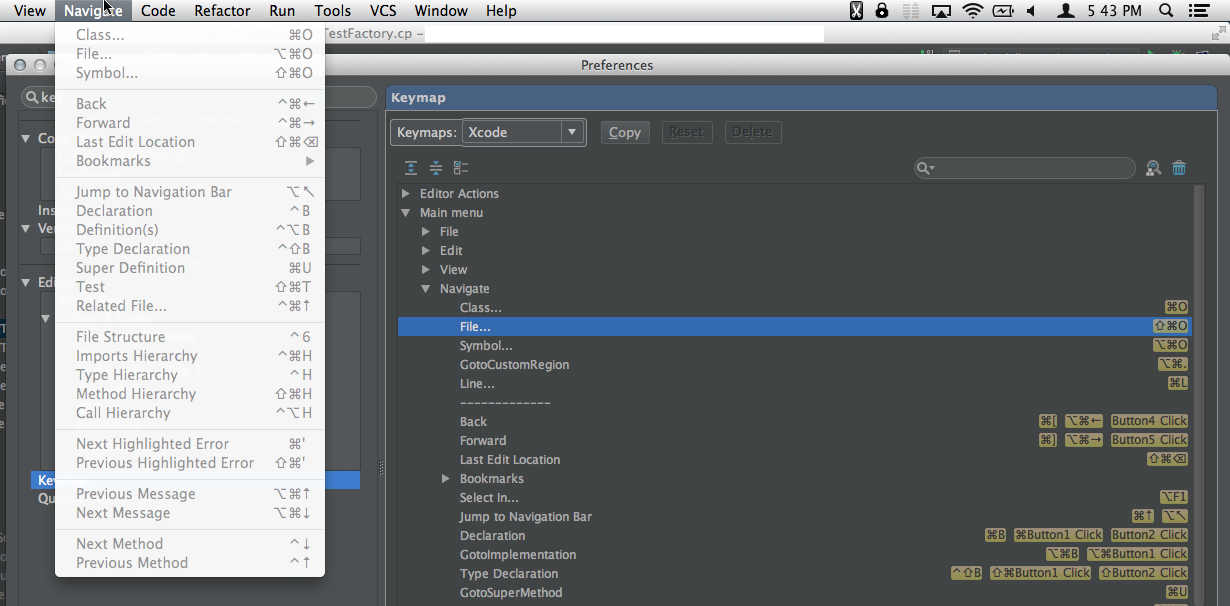The width and height of the screenshot is (1230, 606).
Task: Select Forward row in keymap tree
Action: pos(795,441)
